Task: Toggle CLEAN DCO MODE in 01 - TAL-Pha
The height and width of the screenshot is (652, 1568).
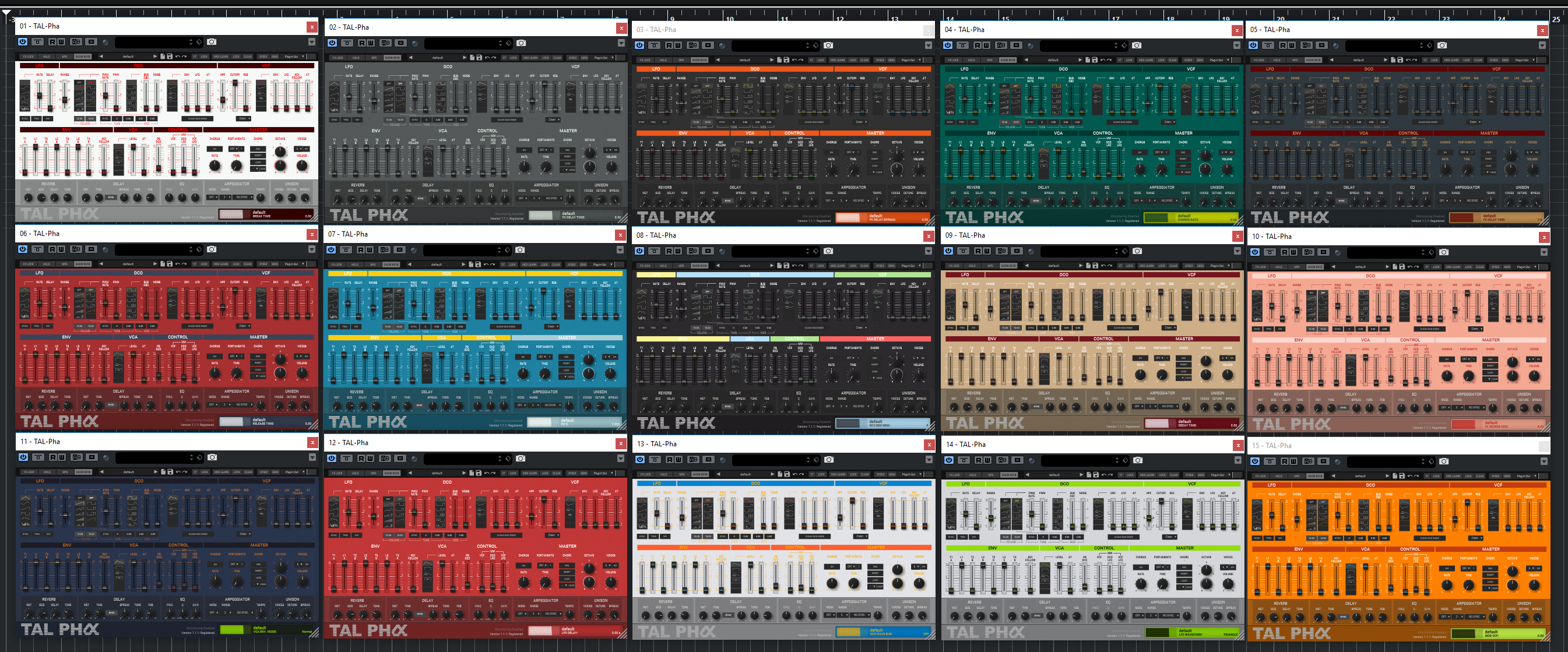Action: pos(197,119)
